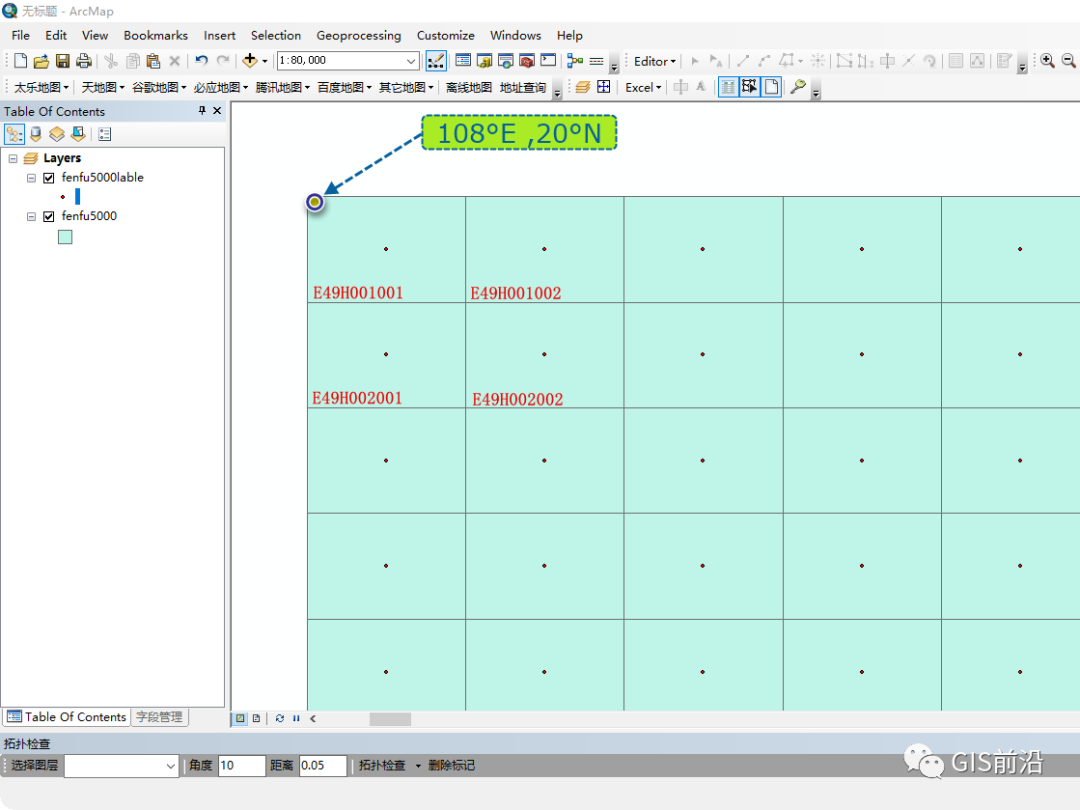Open the Excel dropdown menu
Viewport: 1080px width, 810px height.
coord(643,87)
